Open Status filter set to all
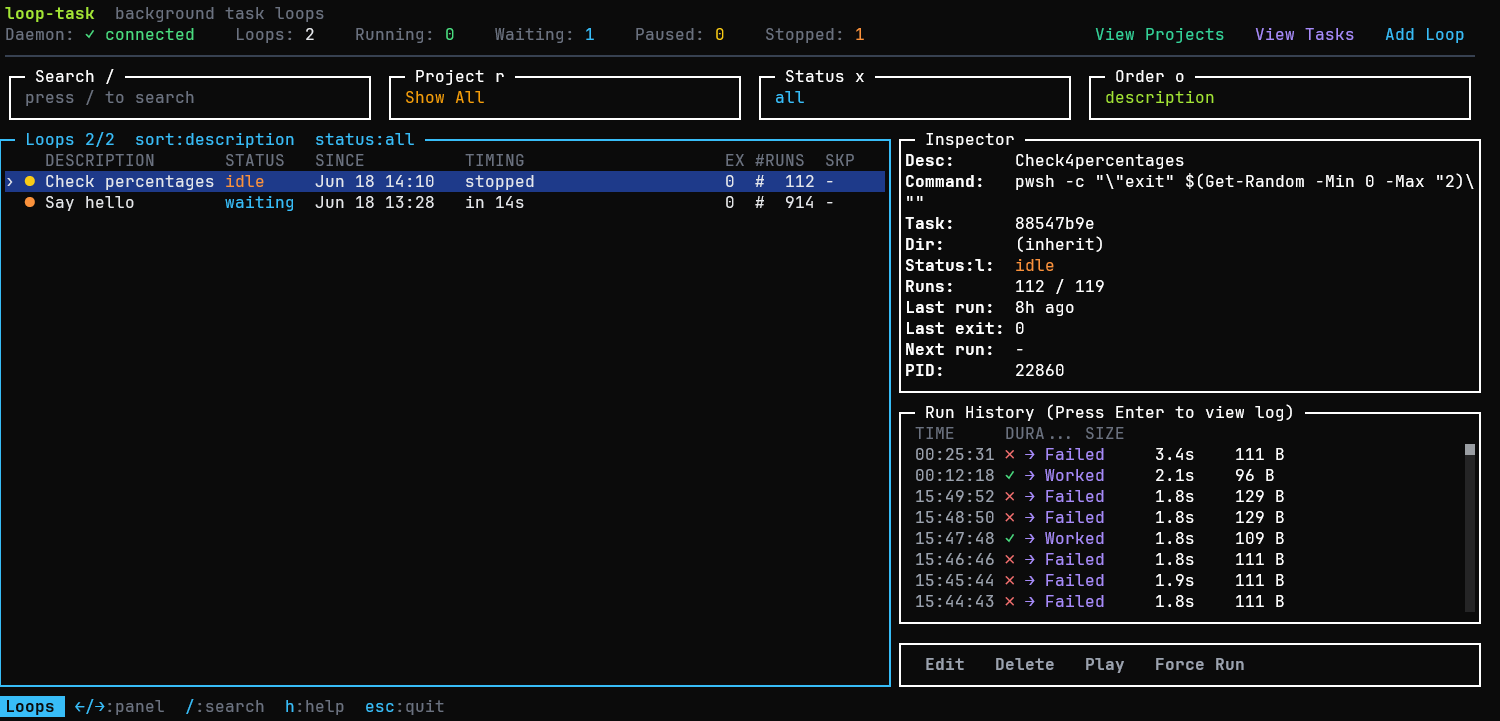 915,98
